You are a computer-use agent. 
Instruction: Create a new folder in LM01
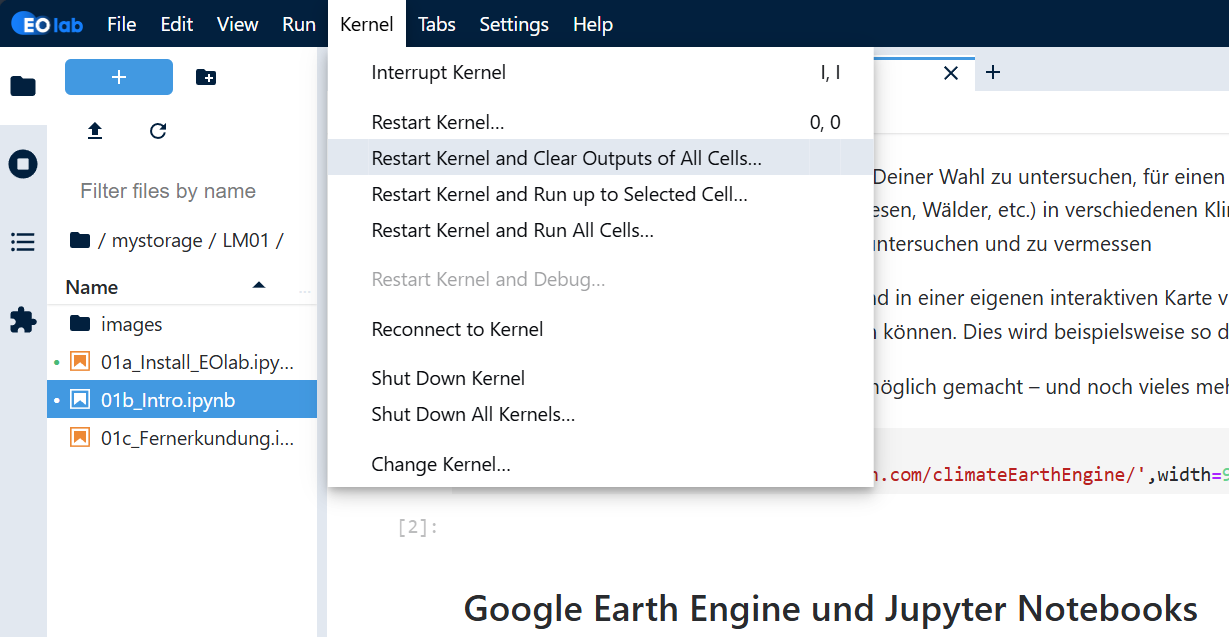point(206,76)
